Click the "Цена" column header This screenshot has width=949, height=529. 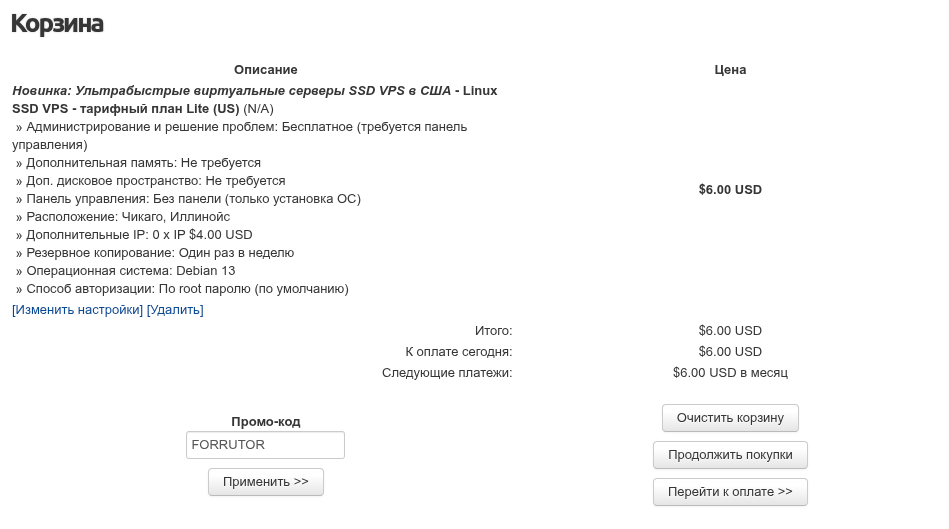click(730, 70)
